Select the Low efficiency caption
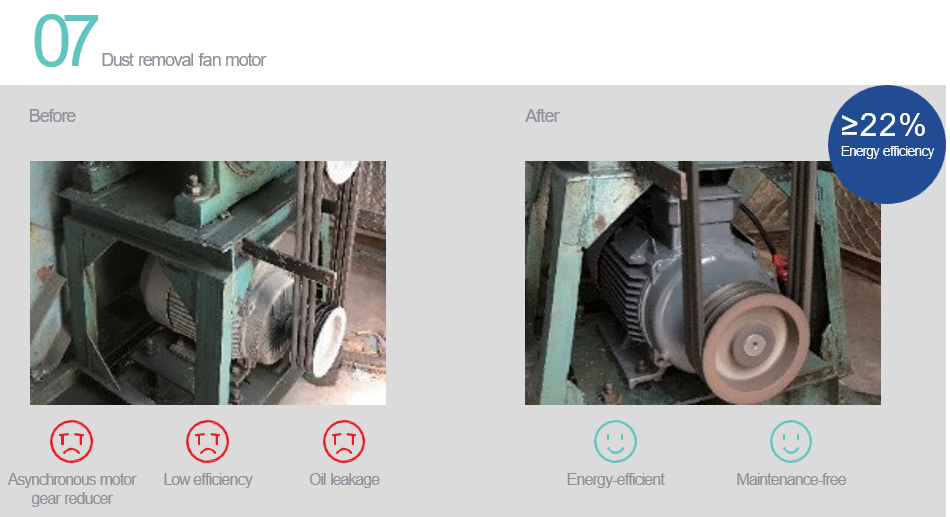This screenshot has height=517, width=950. point(208,479)
